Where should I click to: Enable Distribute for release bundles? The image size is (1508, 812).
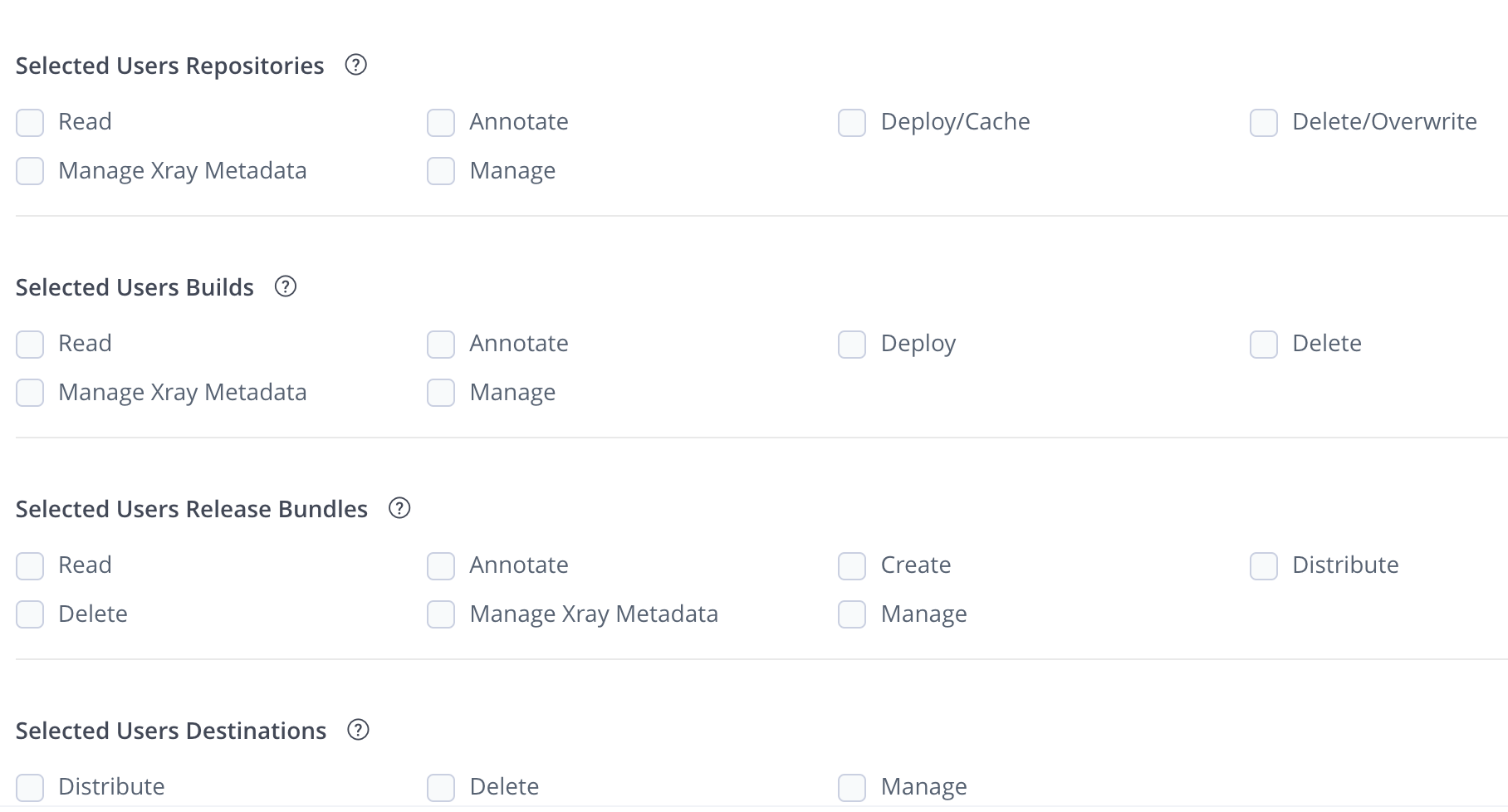tap(1264, 565)
